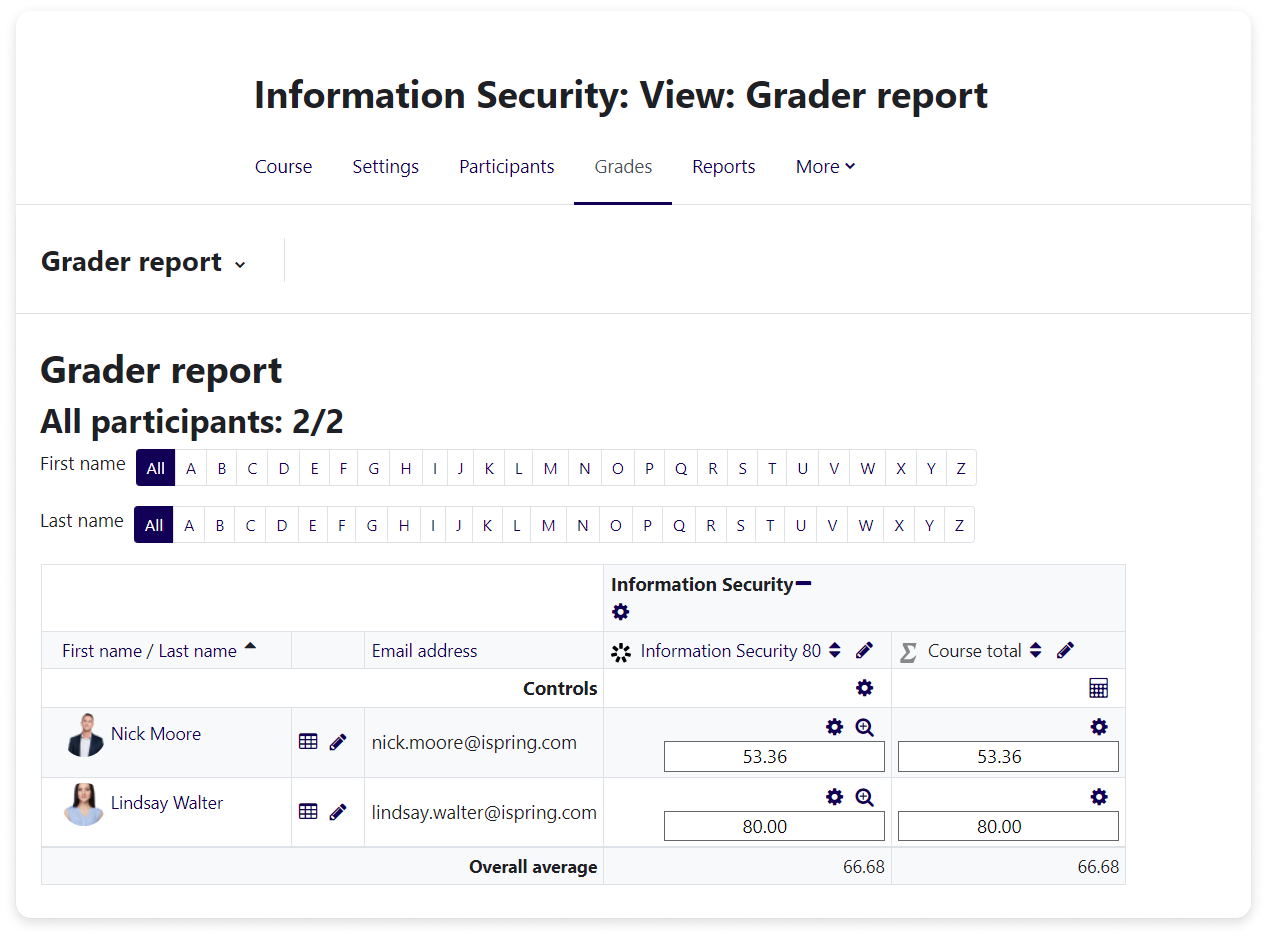
Task: Open Lindsay Walter's profile link
Action: pyautogui.click(x=167, y=803)
